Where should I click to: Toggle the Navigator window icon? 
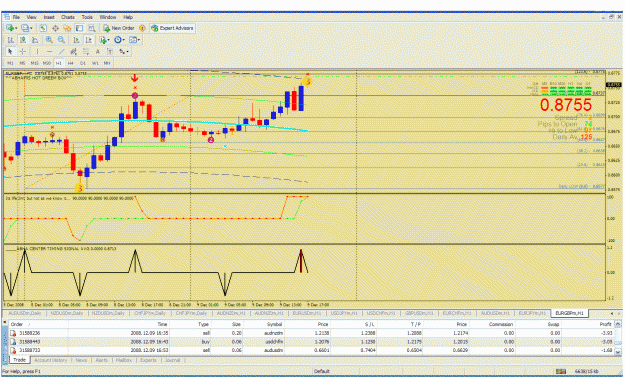67,28
